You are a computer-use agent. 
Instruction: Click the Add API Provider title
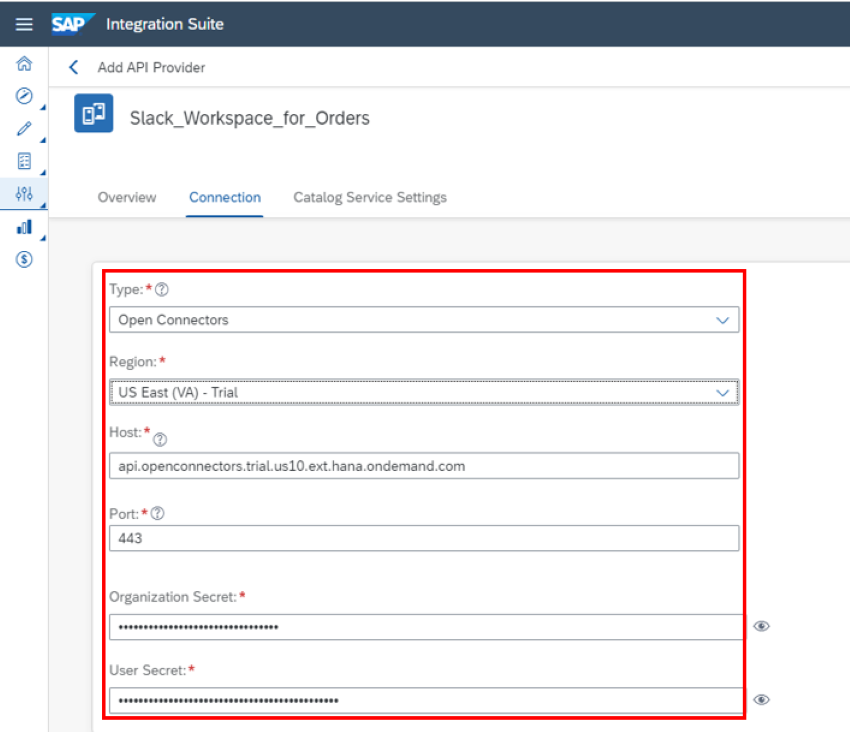click(151, 67)
